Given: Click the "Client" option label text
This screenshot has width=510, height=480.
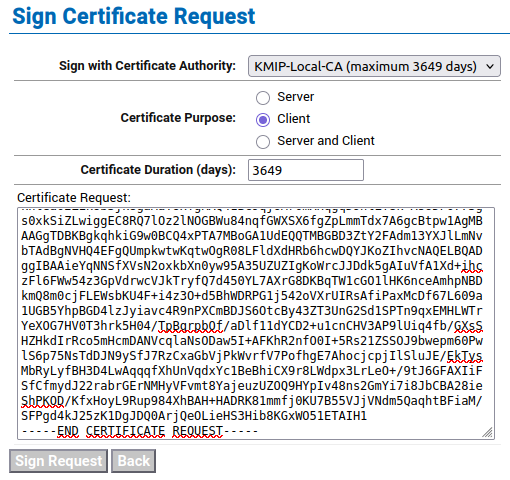Looking at the screenshot, I should [x=294, y=119].
